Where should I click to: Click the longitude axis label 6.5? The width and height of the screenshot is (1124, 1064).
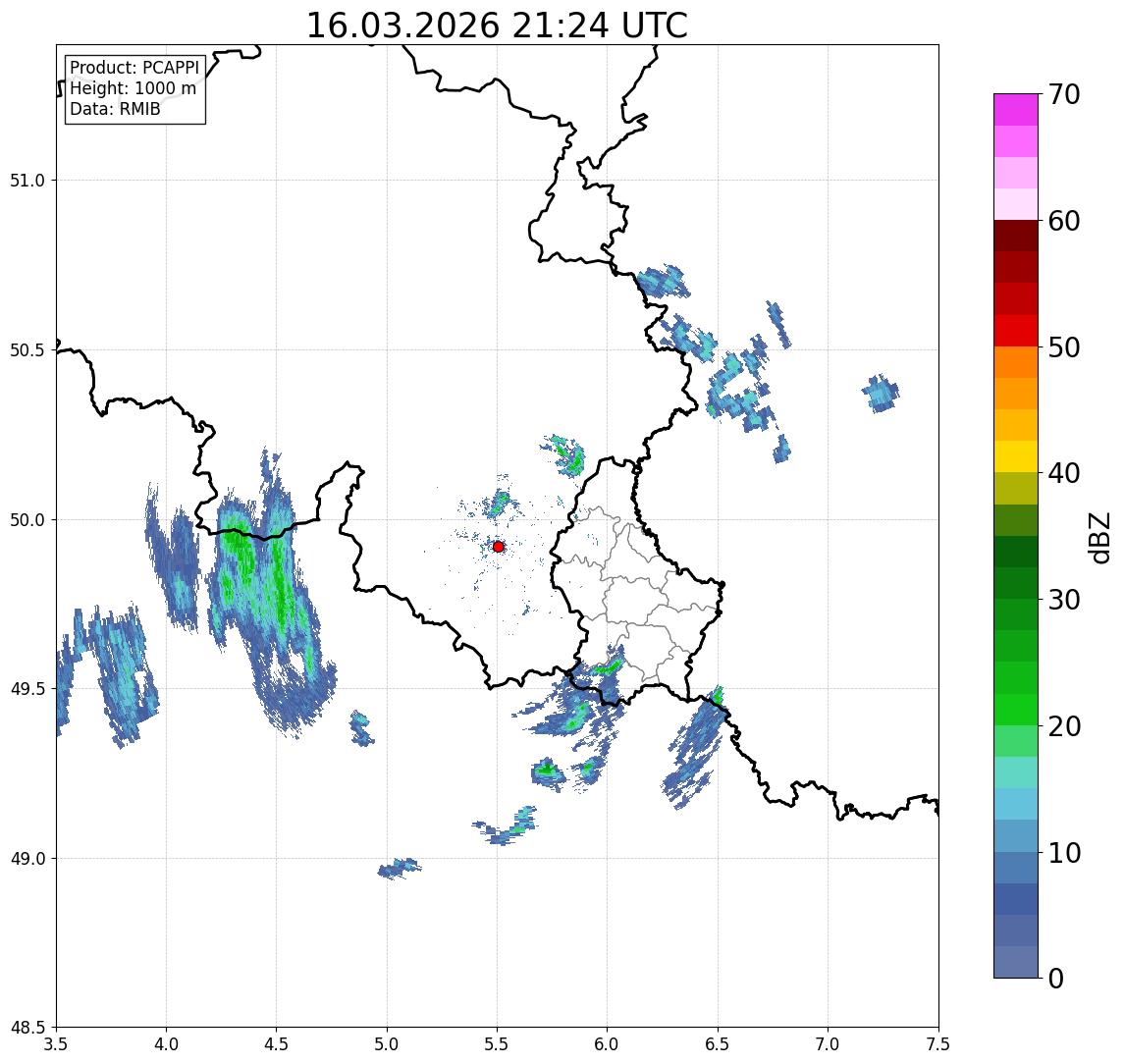(718, 1044)
